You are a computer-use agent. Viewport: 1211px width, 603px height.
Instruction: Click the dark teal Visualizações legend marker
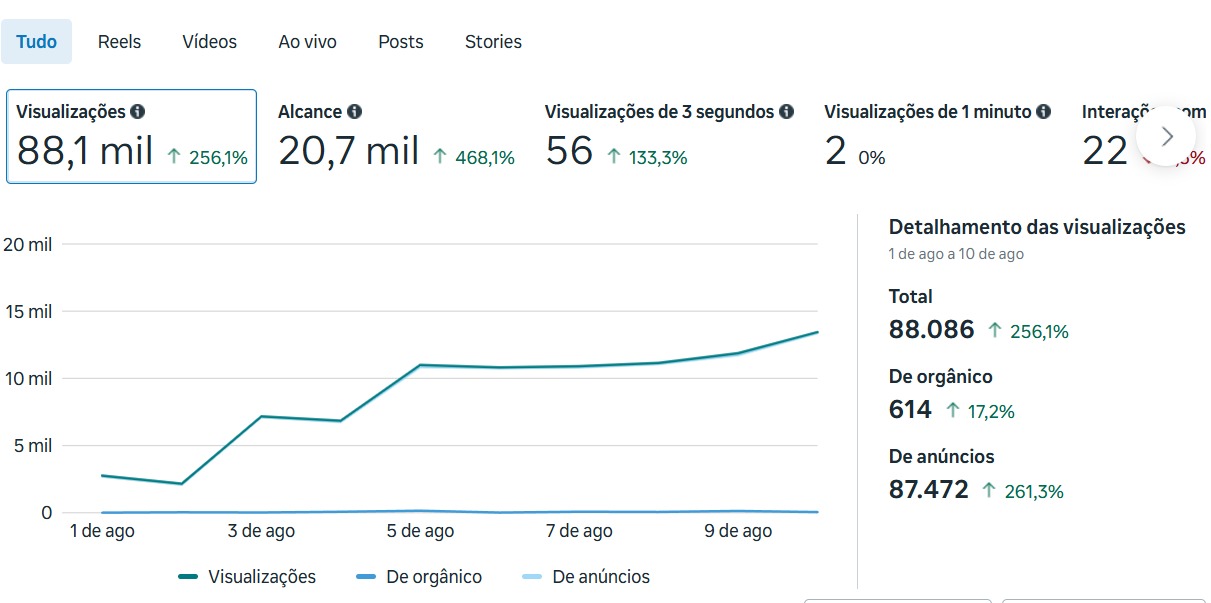pyautogui.click(x=188, y=577)
